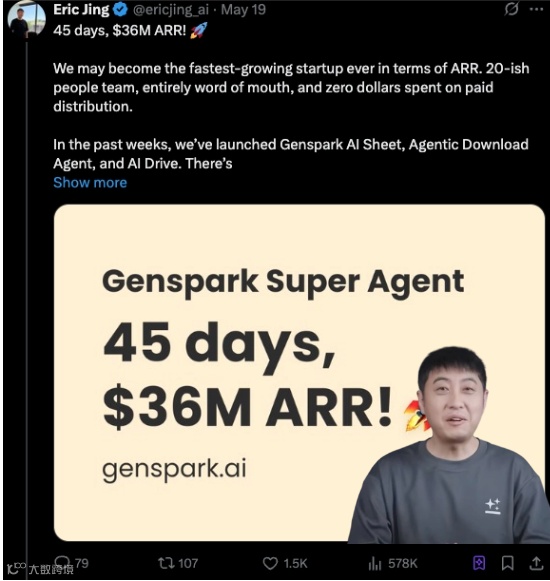The height and width of the screenshot is (581, 550).
Task: Open the Genspark Super Agent media card
Action: 299,373
